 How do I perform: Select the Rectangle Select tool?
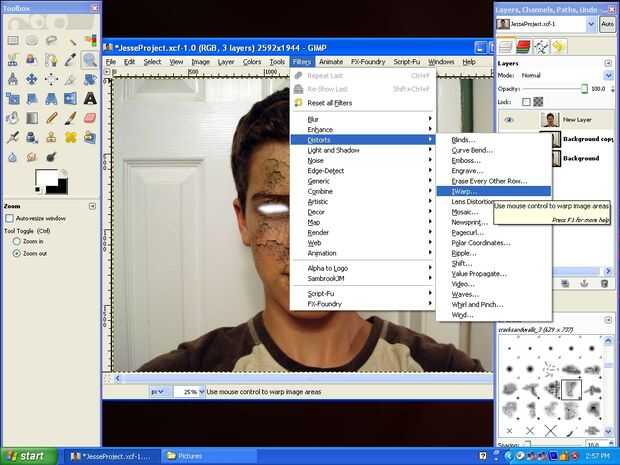(13, 40)
